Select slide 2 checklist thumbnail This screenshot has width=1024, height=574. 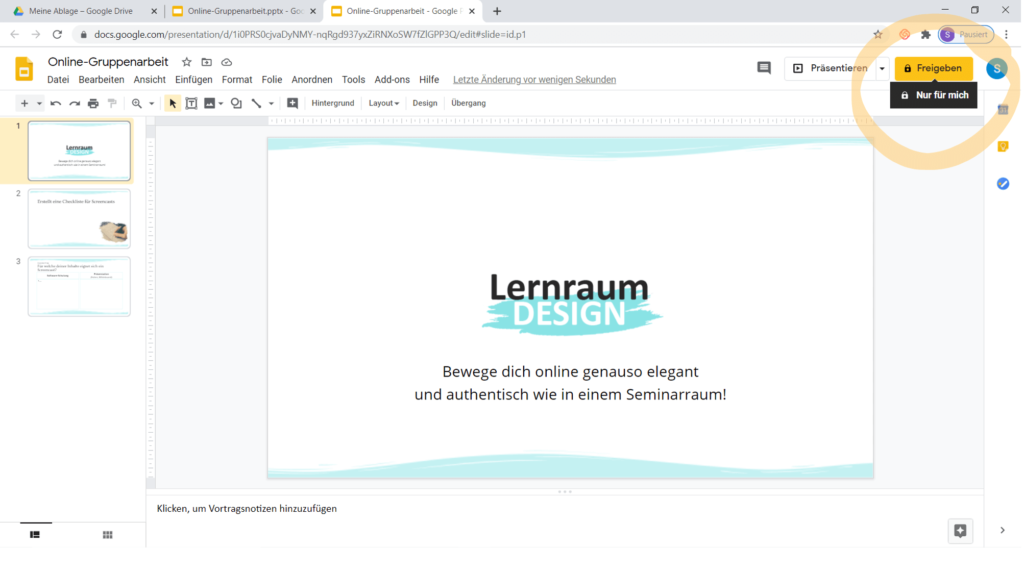[79, 219]
